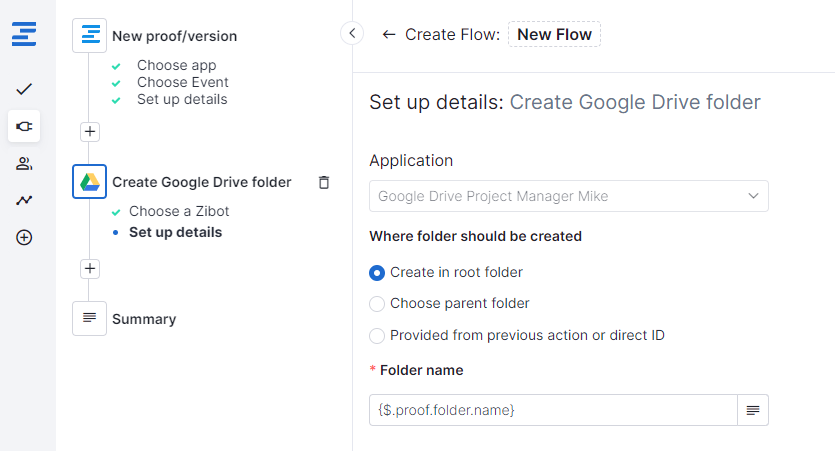This screenshot has height=451, width=835.
Task: Click the circled plus icon in sidebar
Action: click(x=24, y=237)
